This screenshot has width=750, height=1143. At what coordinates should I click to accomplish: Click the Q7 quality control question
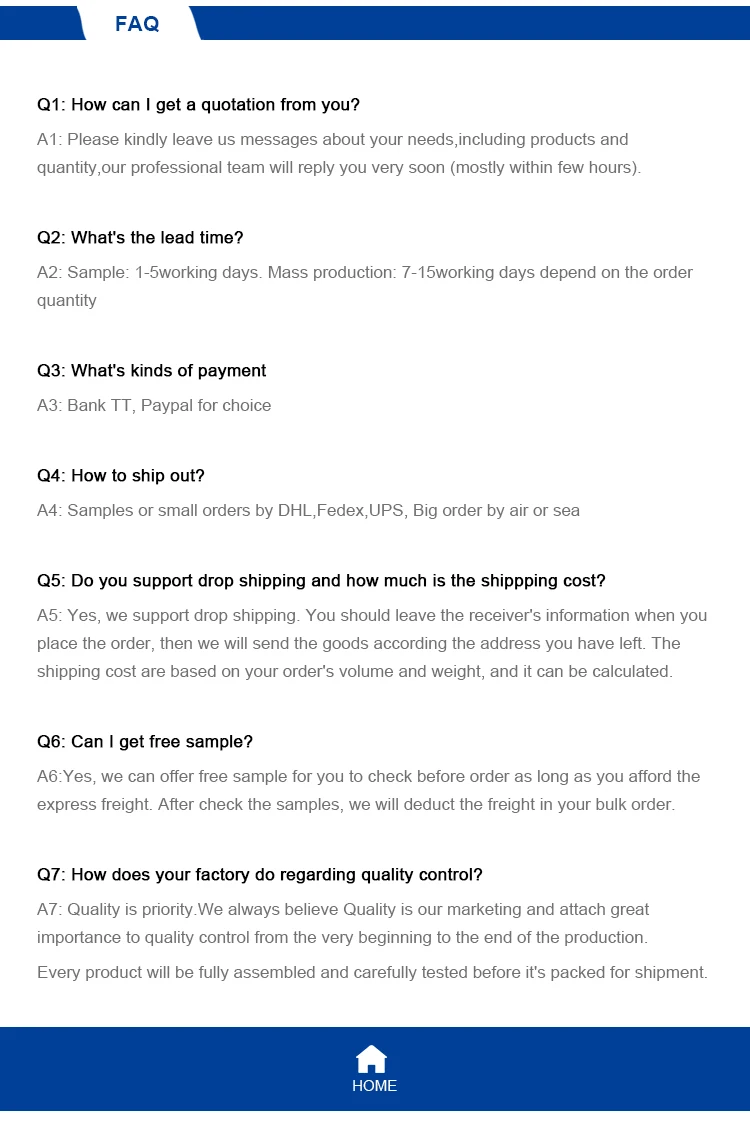click(x=260, y=875)
